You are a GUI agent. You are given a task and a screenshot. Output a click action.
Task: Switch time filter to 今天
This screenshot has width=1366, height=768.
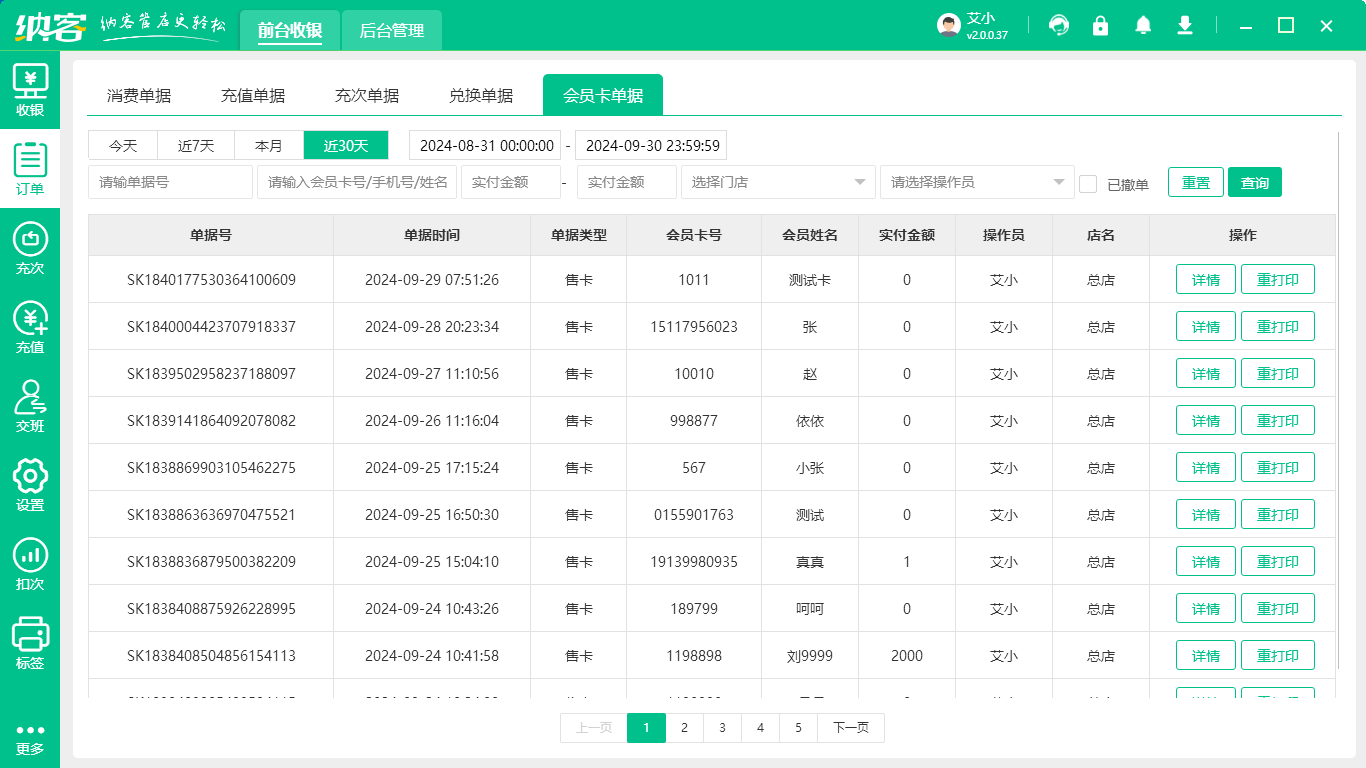(122, 145)
